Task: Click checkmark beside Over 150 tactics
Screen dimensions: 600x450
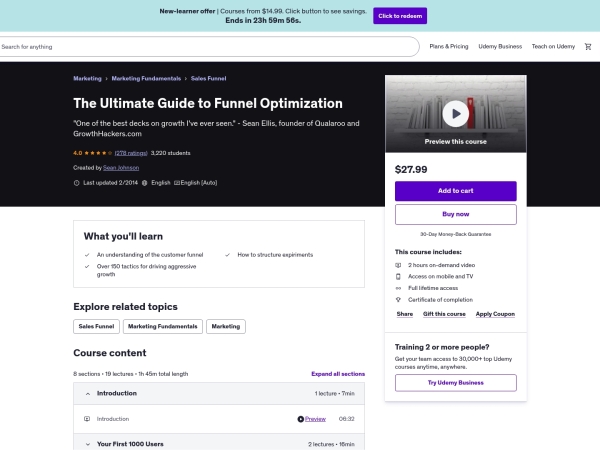Action: click(87, 267)
